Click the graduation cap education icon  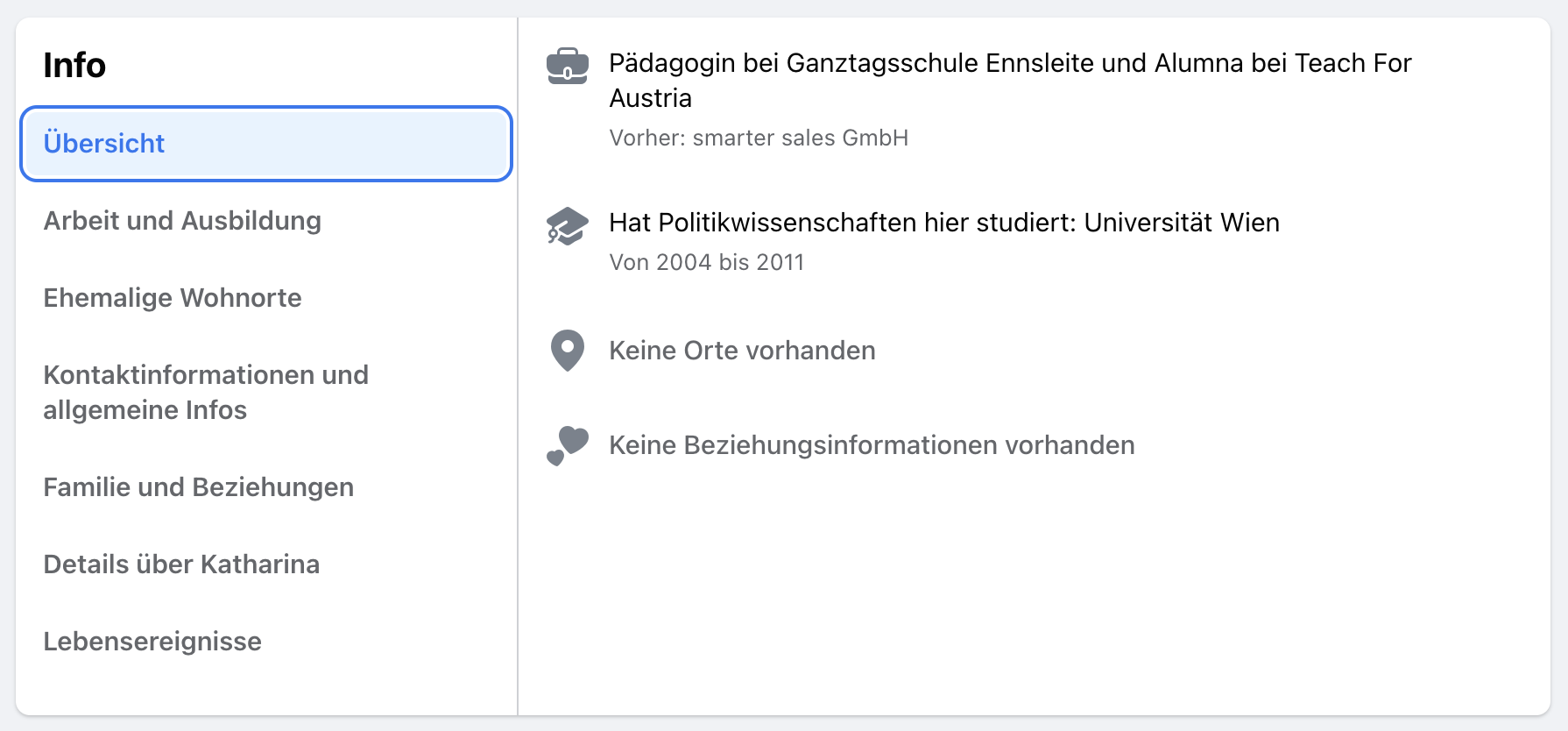pyautogui.click(x=568, y=226)
